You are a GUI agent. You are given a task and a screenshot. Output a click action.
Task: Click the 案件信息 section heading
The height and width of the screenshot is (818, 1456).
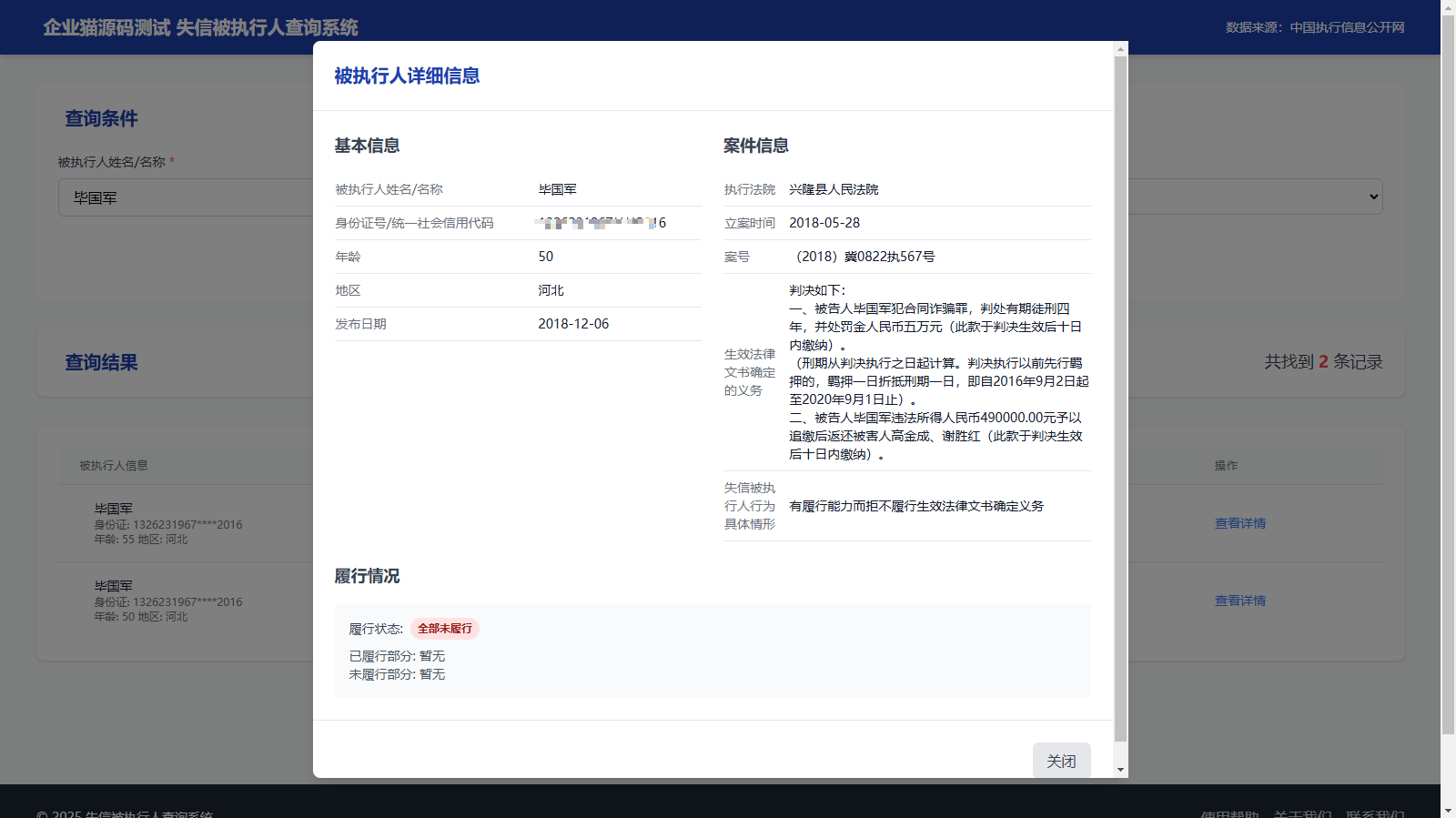click(x=755, y=146)
